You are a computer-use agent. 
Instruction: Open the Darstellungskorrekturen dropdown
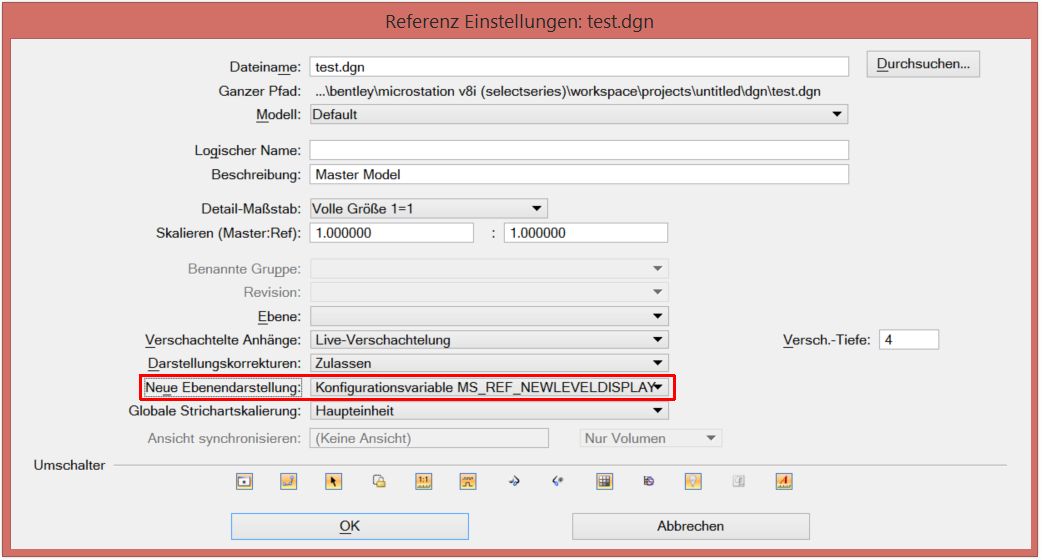point(489,363)
